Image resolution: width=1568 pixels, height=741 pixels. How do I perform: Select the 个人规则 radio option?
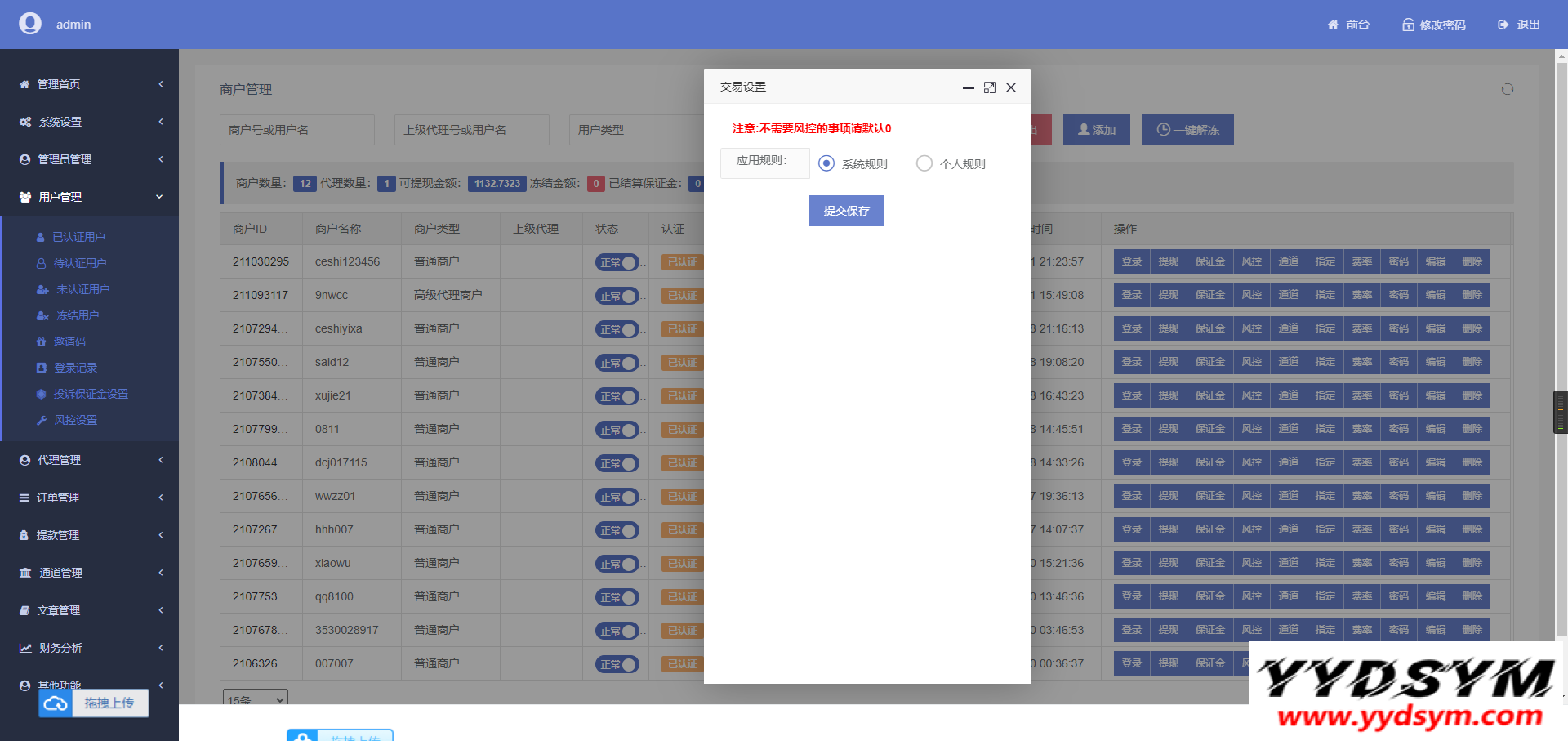click(x=924, y=163)
